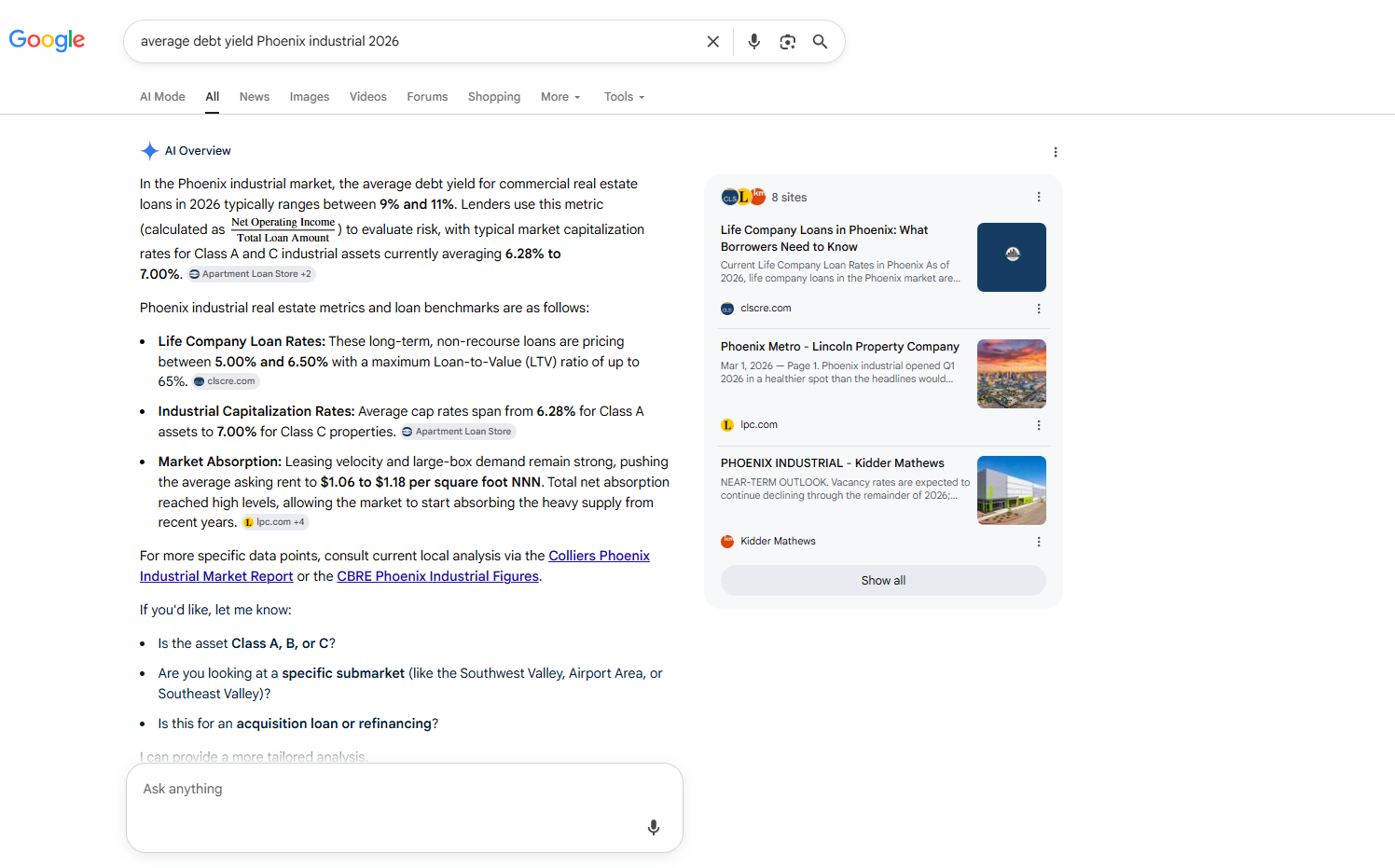Image resolution: width=1395 pixels, height=868 pixels.
Task: Click the clscre.com site favicon
Action: point(727,309)
